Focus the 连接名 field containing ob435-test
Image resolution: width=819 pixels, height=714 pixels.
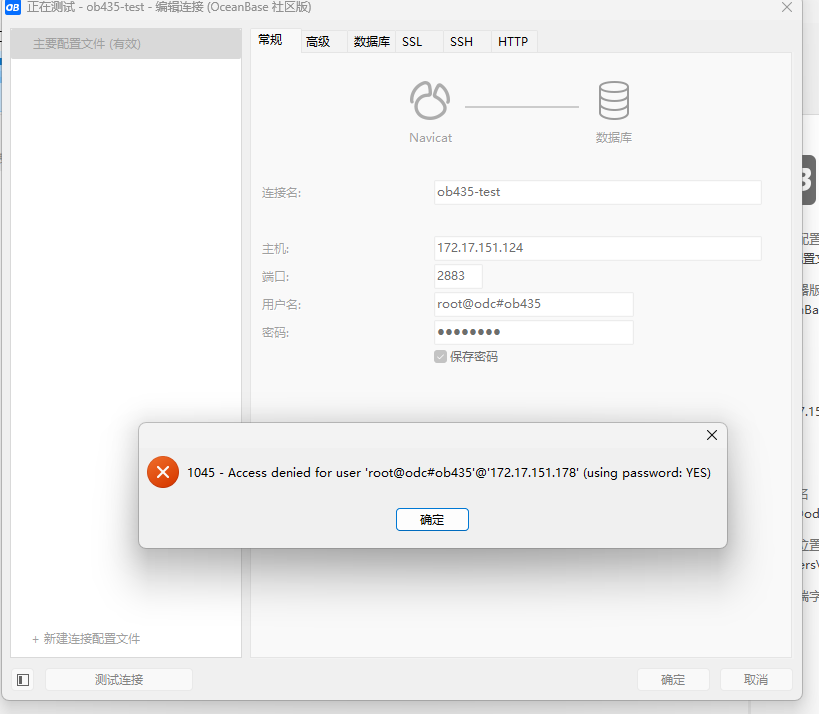coord(598,192)
